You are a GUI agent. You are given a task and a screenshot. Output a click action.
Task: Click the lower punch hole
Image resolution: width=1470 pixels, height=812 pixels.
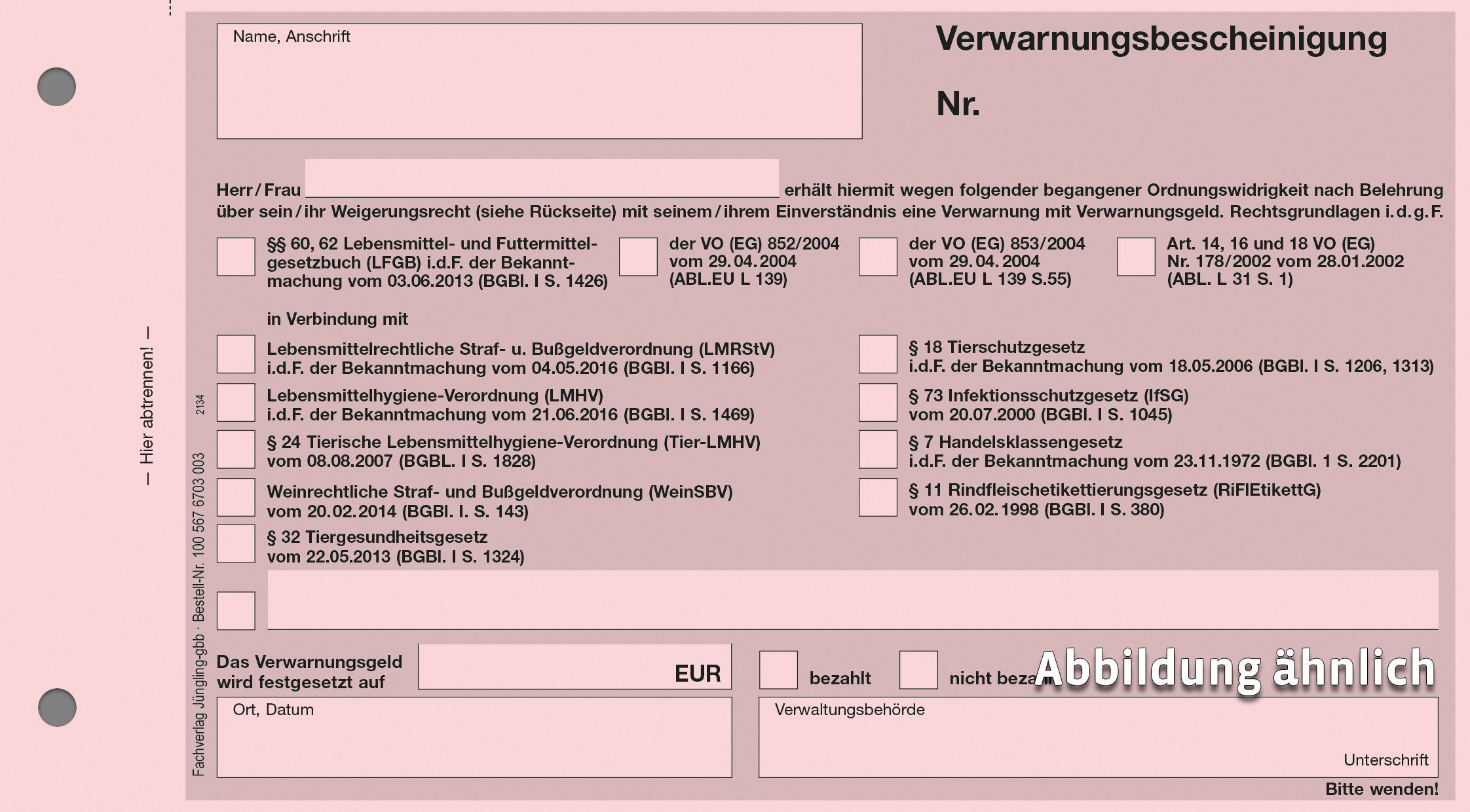pos(57,707)
